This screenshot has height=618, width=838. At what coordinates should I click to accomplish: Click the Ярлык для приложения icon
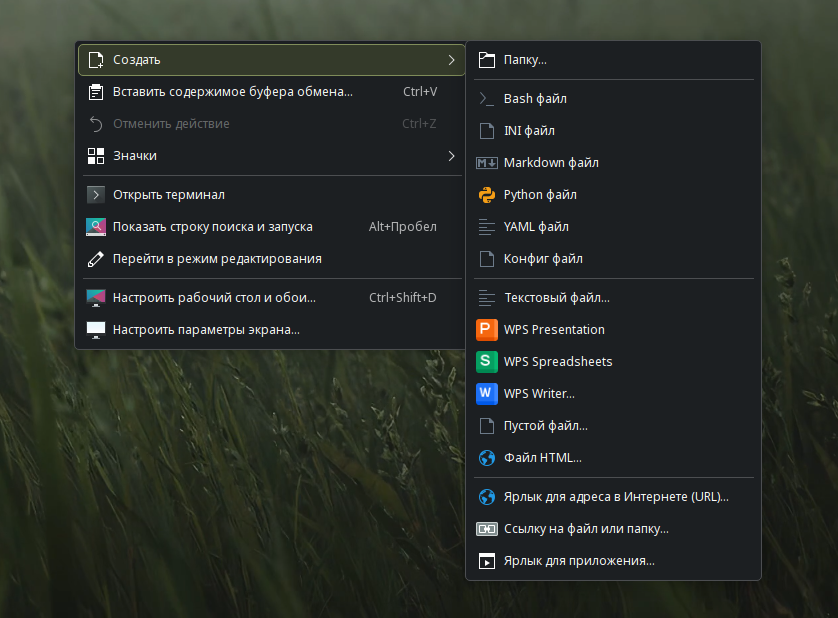(x=487, y=561)
